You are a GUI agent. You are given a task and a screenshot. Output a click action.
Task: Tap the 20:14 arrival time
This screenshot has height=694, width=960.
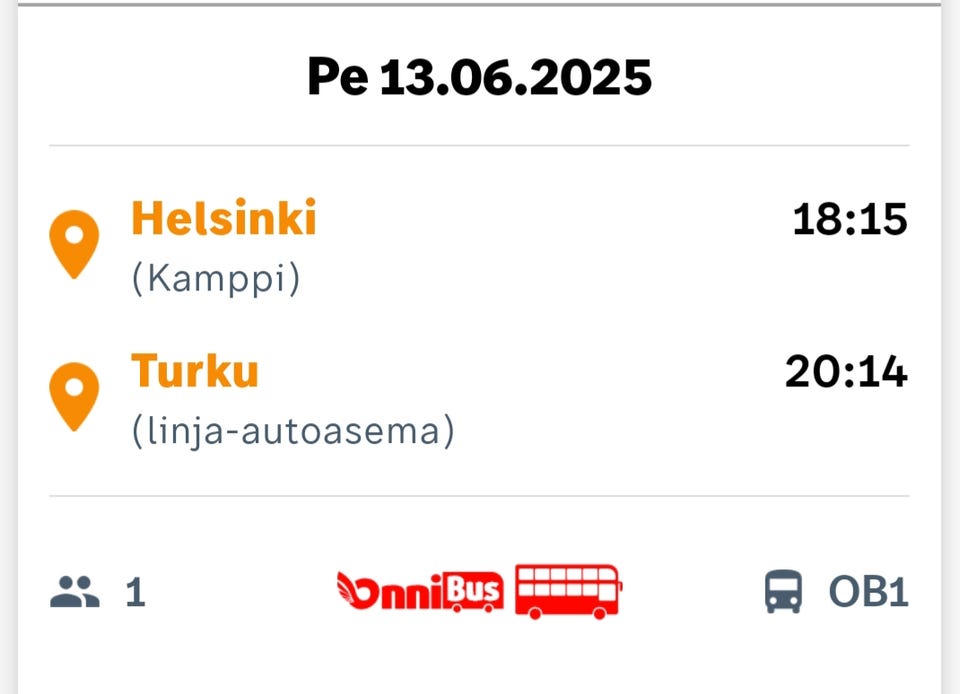pyautogui.click(x=846, y=372)
